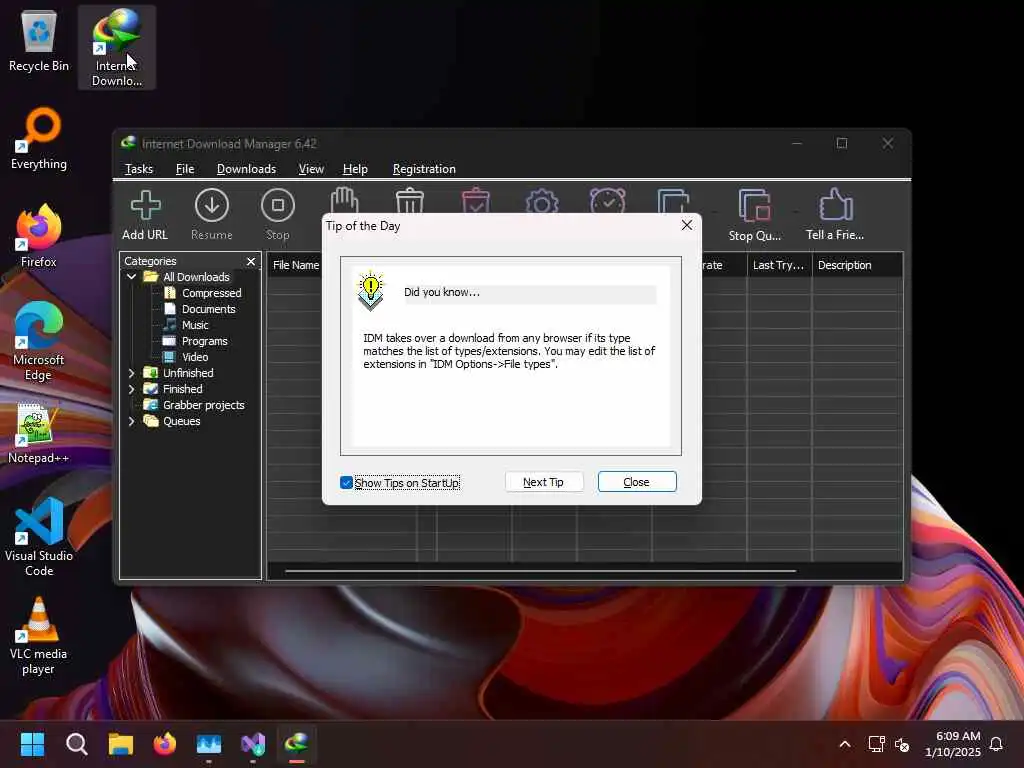1024x768 pixels.
Task: Close the Categories panel
Action: [251, 261]
